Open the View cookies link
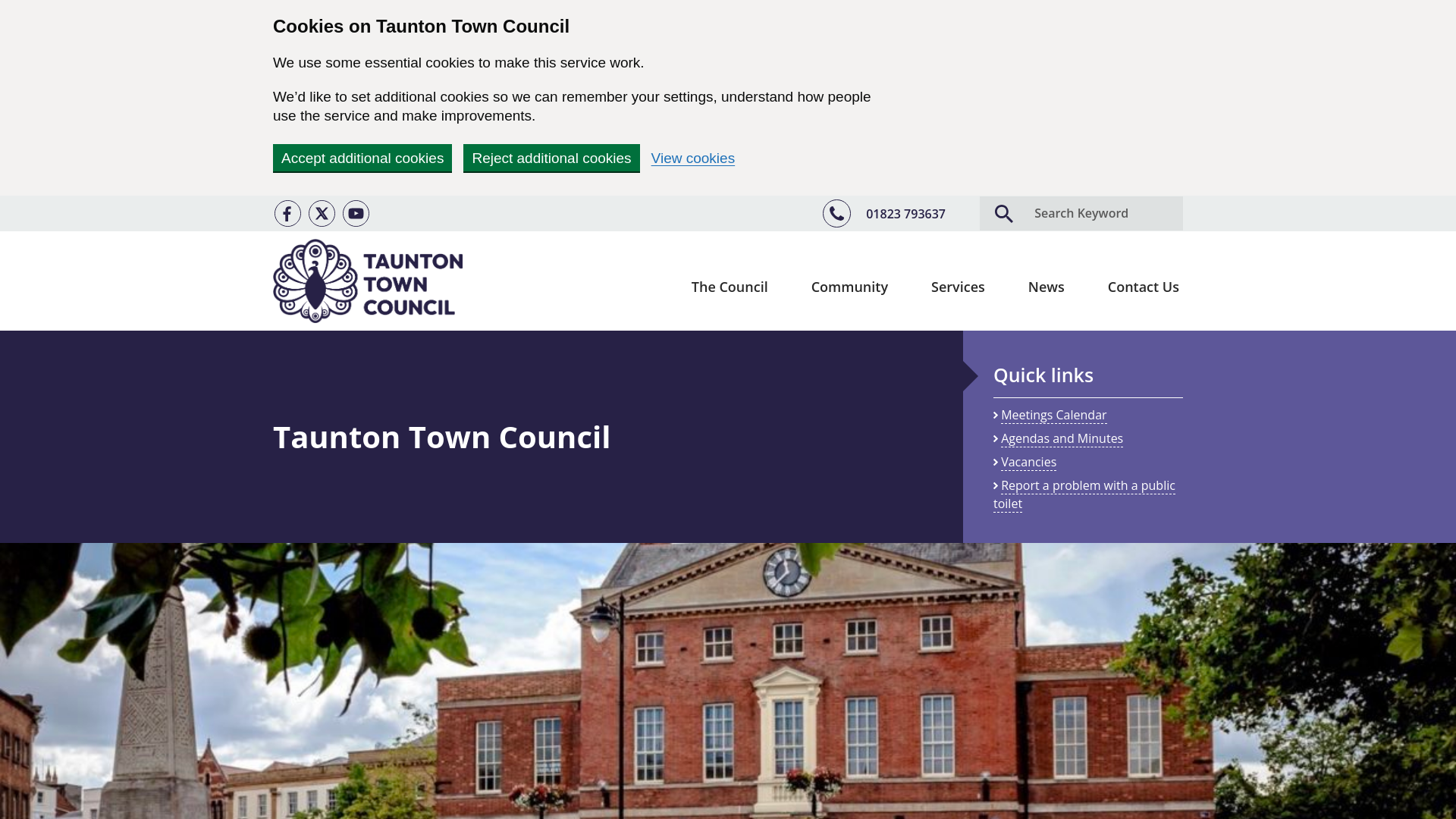Screen dimensions: 1456x819 click(x=692, y=158)
